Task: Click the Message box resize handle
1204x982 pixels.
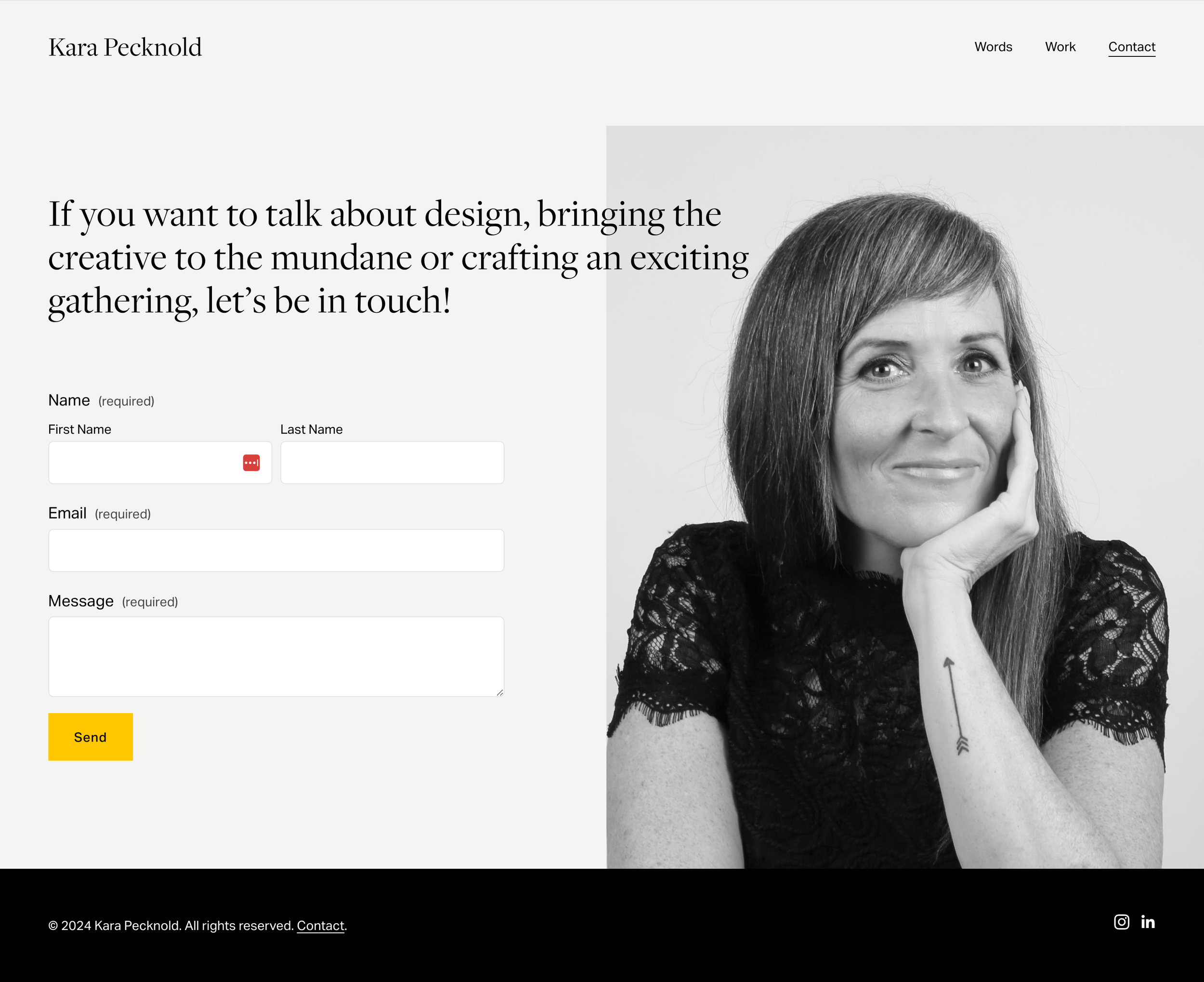Action: [x=500, y=692]
